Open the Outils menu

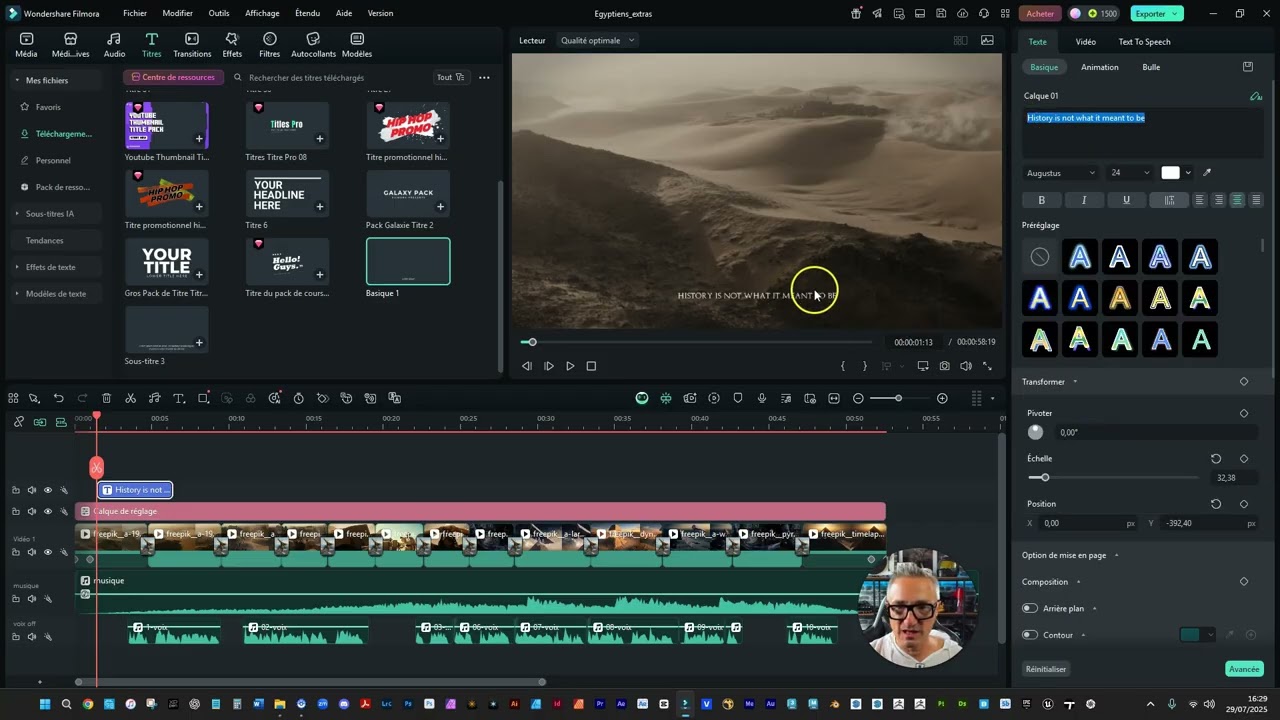pyautogui.click(x=219, y=14)
